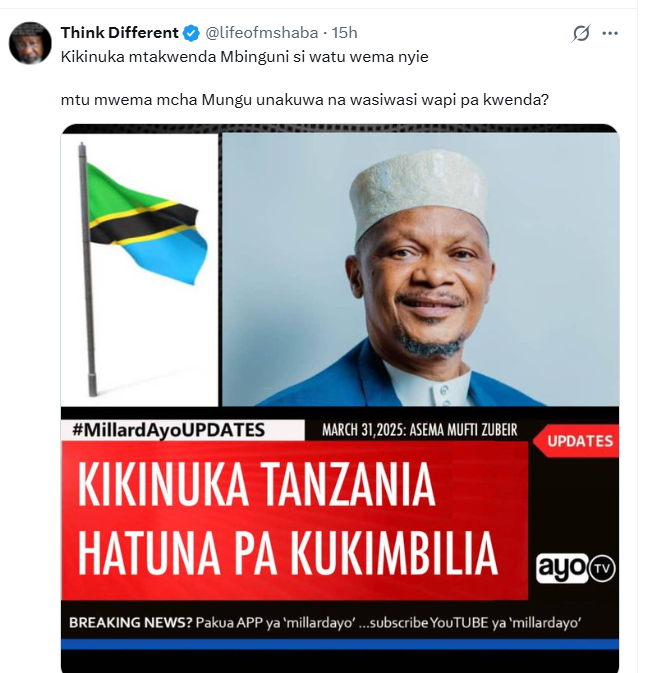The image size is (650, 673).
Task: Open the 15h timestamp permalink
Action: point(344,33)
